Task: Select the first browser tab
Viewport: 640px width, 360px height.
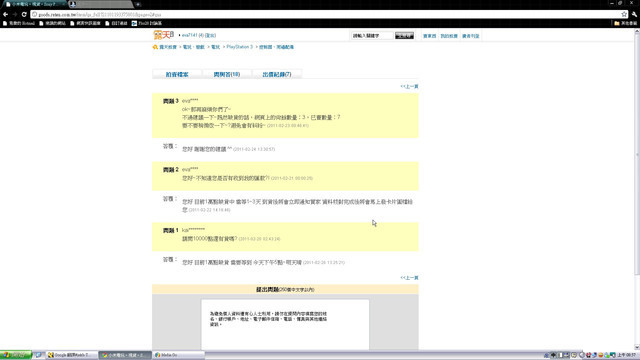Action: pos(35,4)
